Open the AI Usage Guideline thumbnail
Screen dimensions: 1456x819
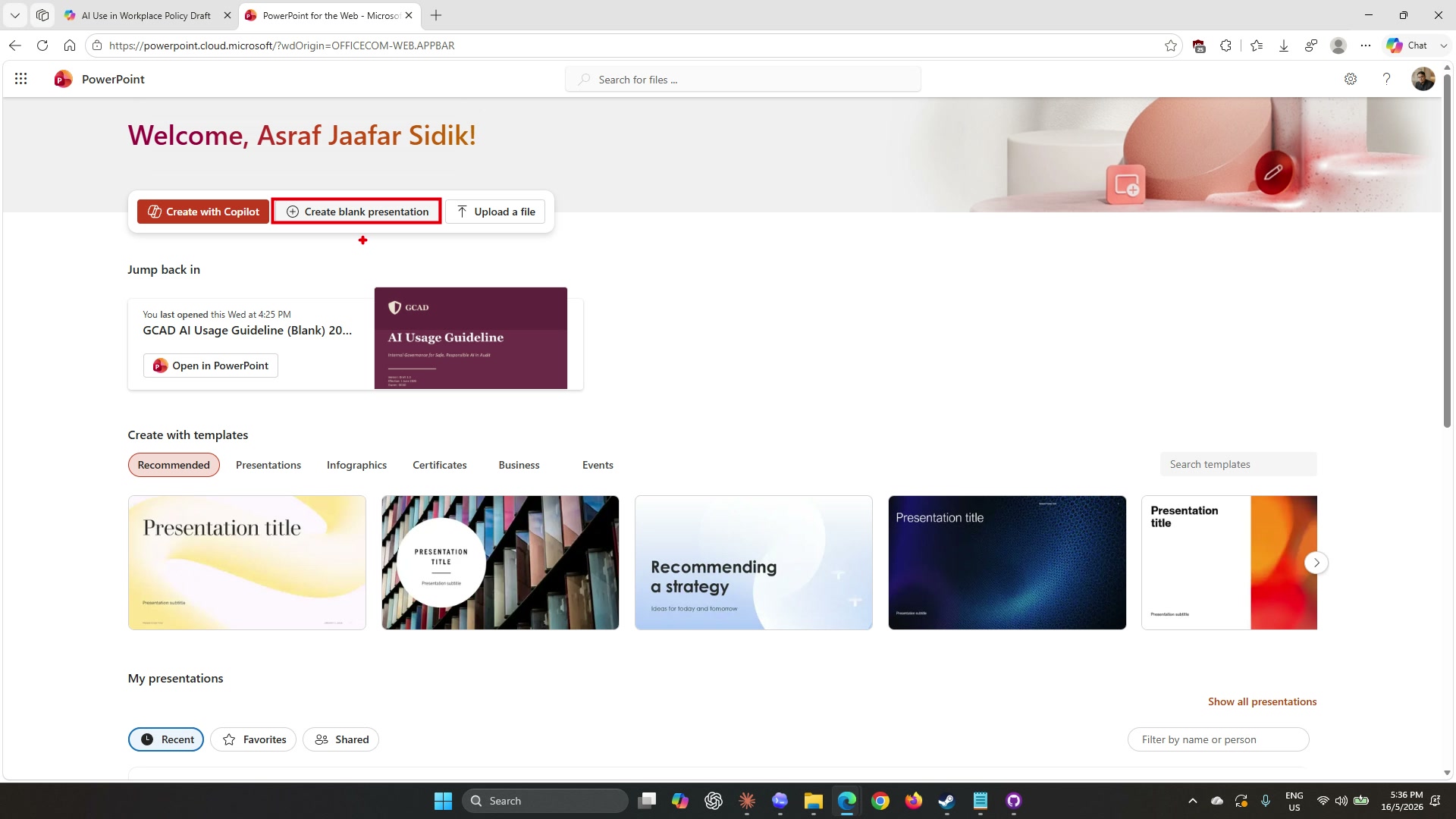click(x=471, y=338)
